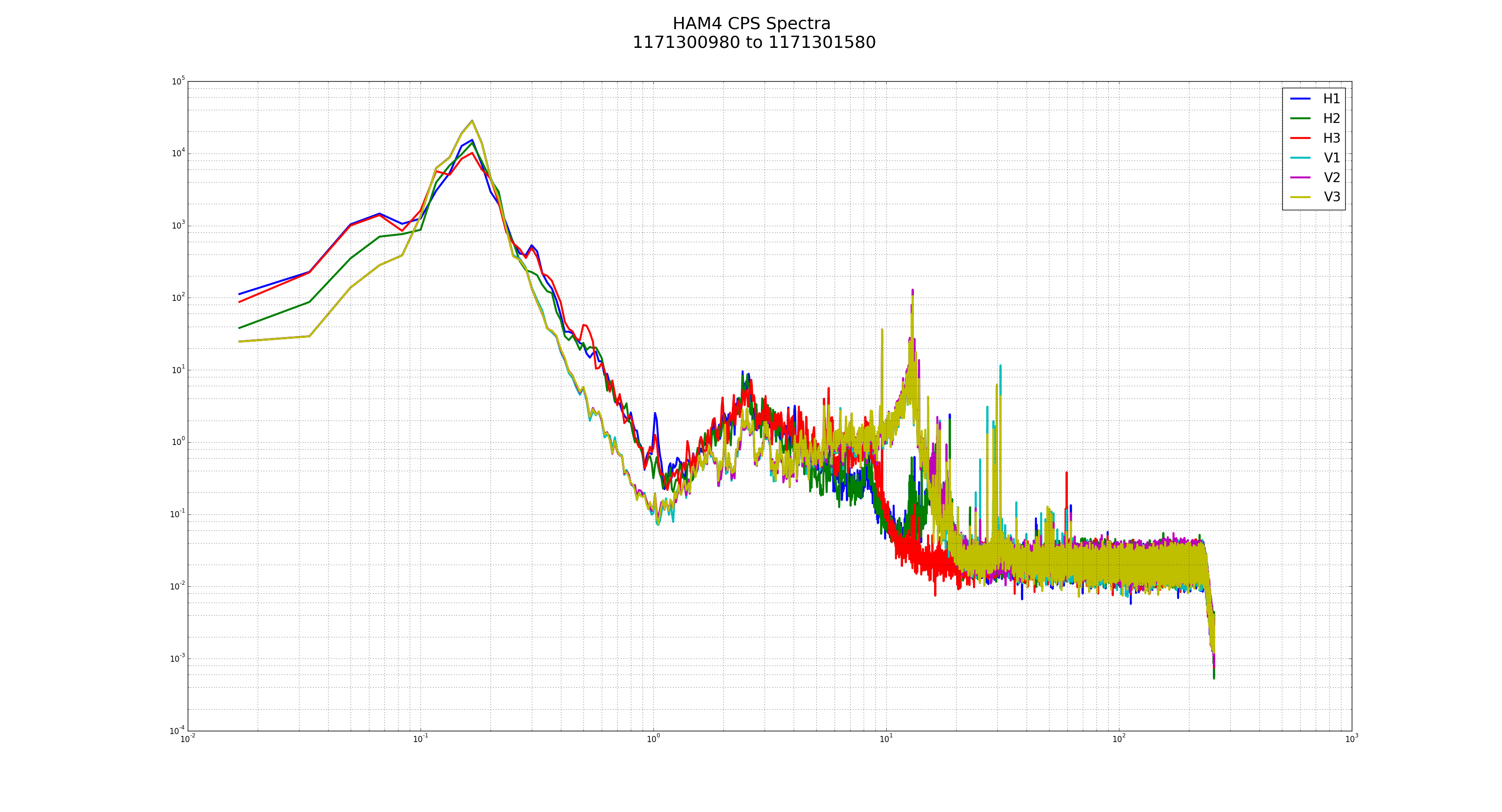Screen dimensions: 1502x812
Task: Click the x-axis tick label 10^1
Action: [x=886, y=739]
